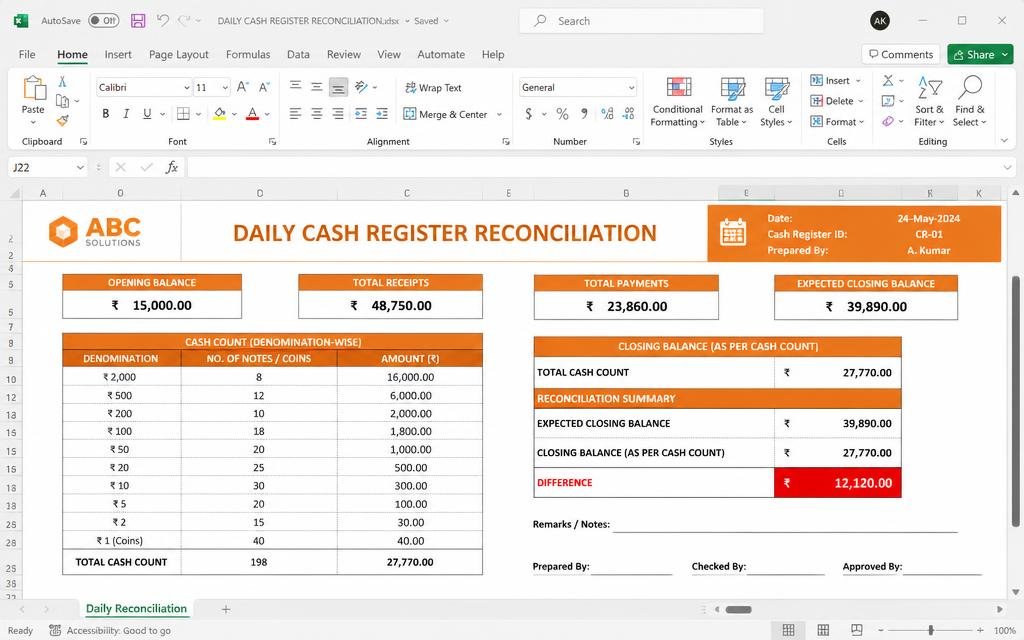Open Find & Select magnifier
This screenshot has width=1024, height=640.
[x=970, y=88]
